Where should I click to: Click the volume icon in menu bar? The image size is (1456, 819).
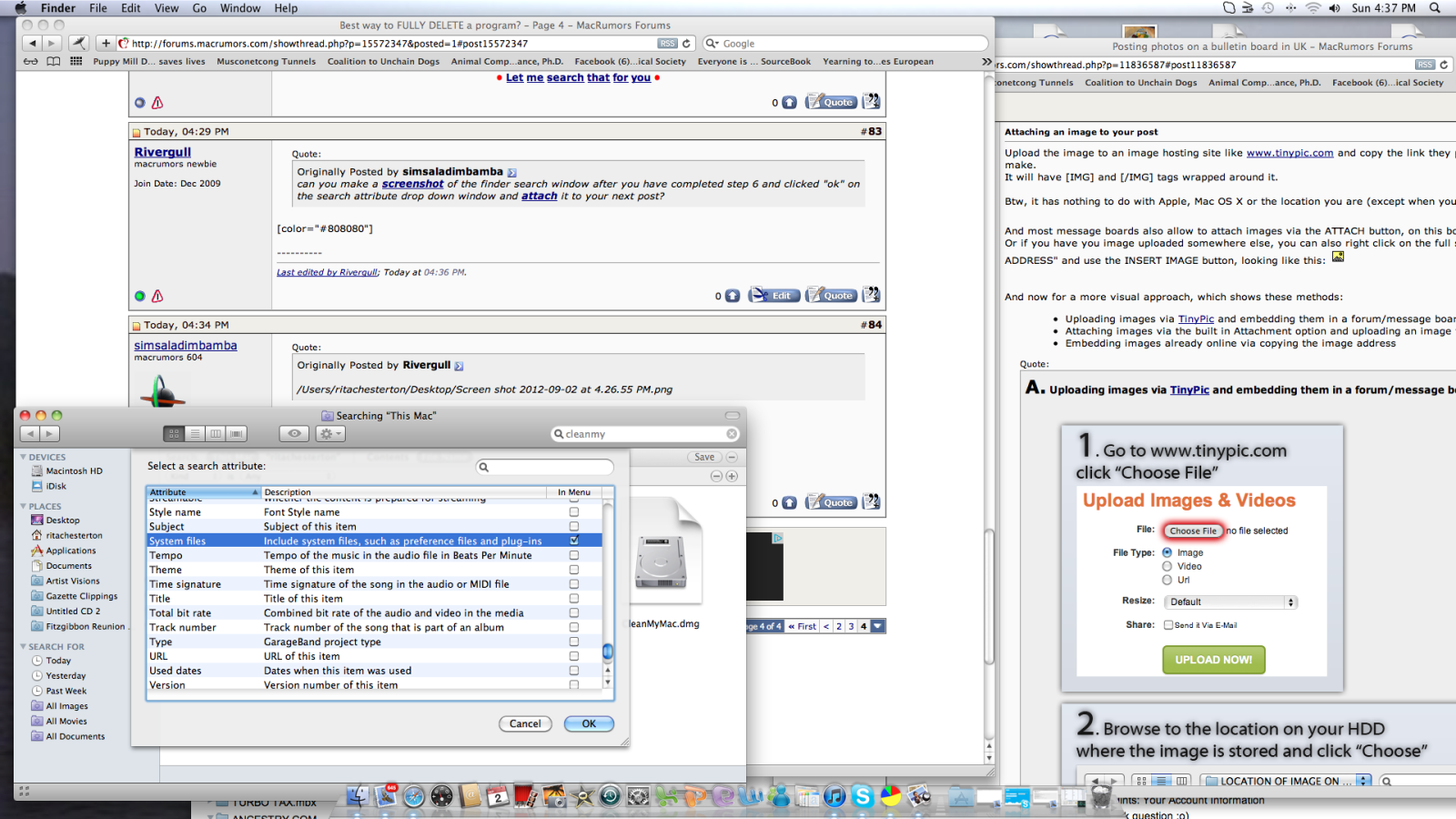[1334, 8]
